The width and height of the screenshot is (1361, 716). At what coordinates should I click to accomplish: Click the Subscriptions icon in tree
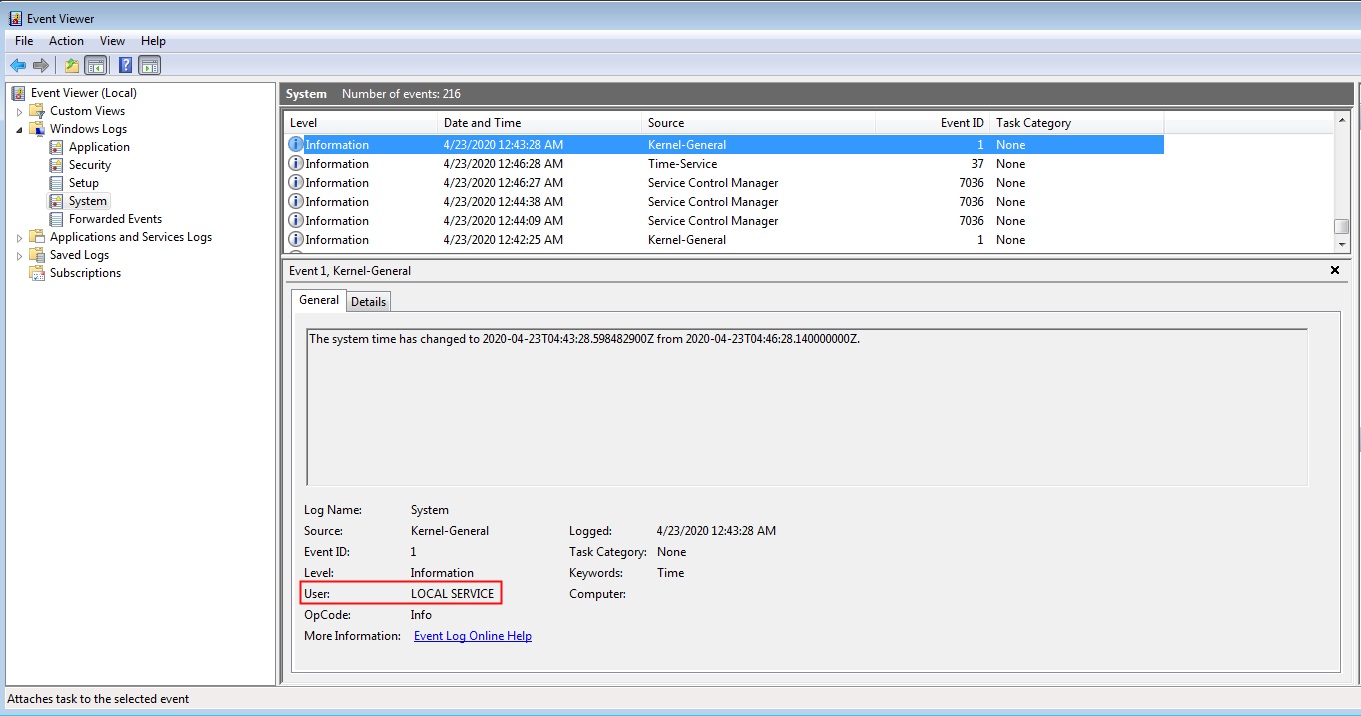click(37, 273)
